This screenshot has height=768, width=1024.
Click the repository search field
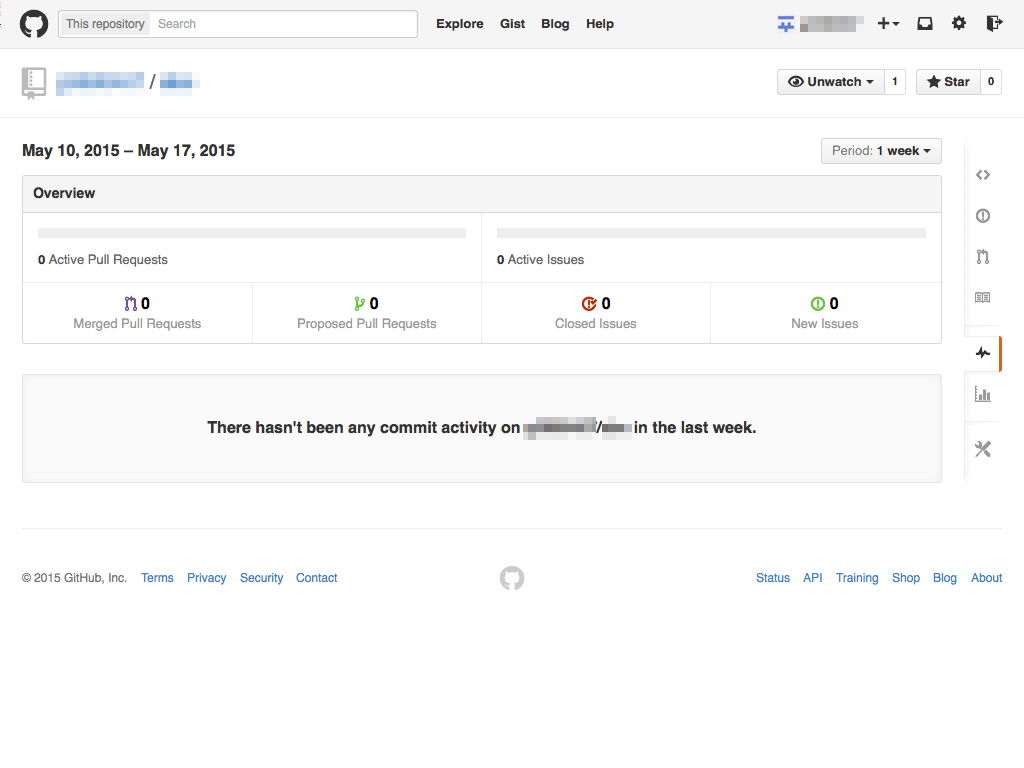[284, 24]
